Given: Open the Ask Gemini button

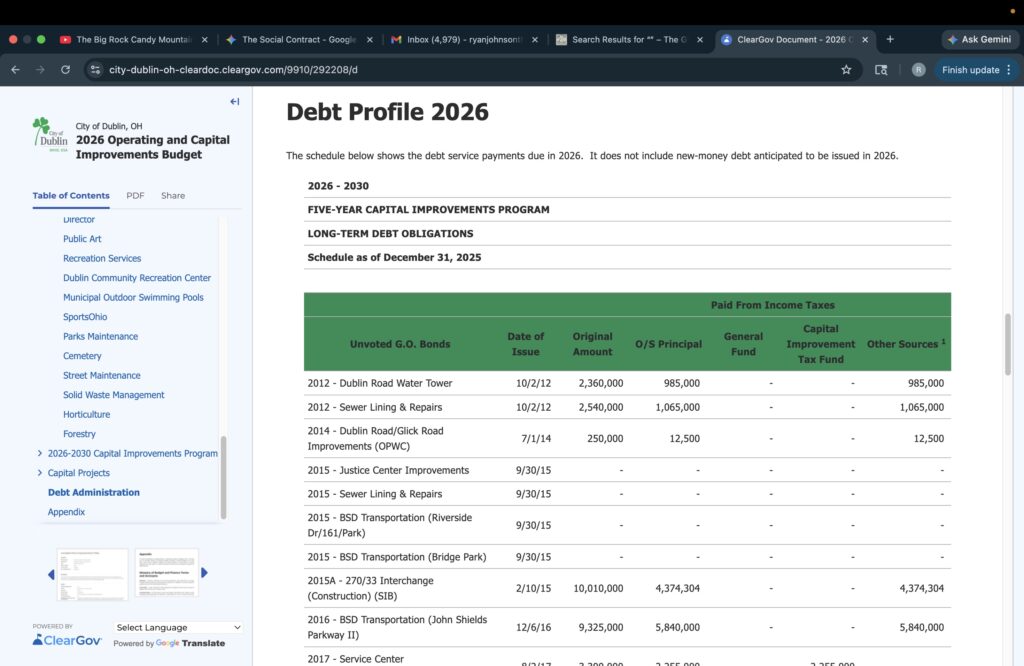Looking at the screenshot, I should point(978,39).
